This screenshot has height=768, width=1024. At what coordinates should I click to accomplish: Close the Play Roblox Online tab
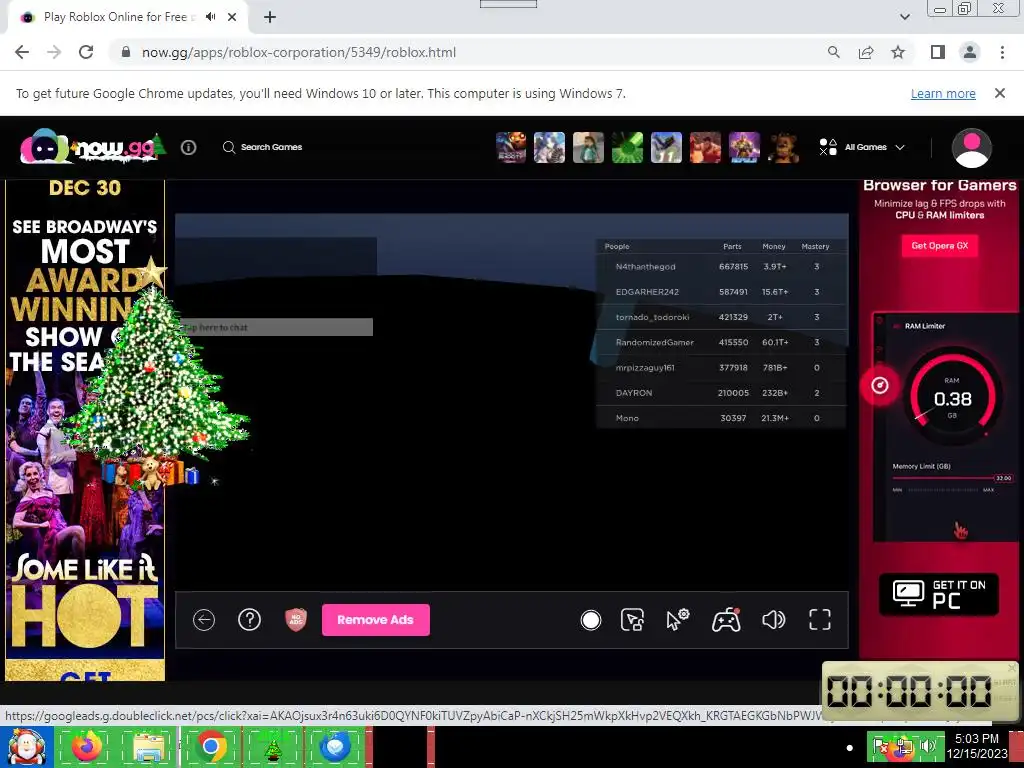coord(232,17)
